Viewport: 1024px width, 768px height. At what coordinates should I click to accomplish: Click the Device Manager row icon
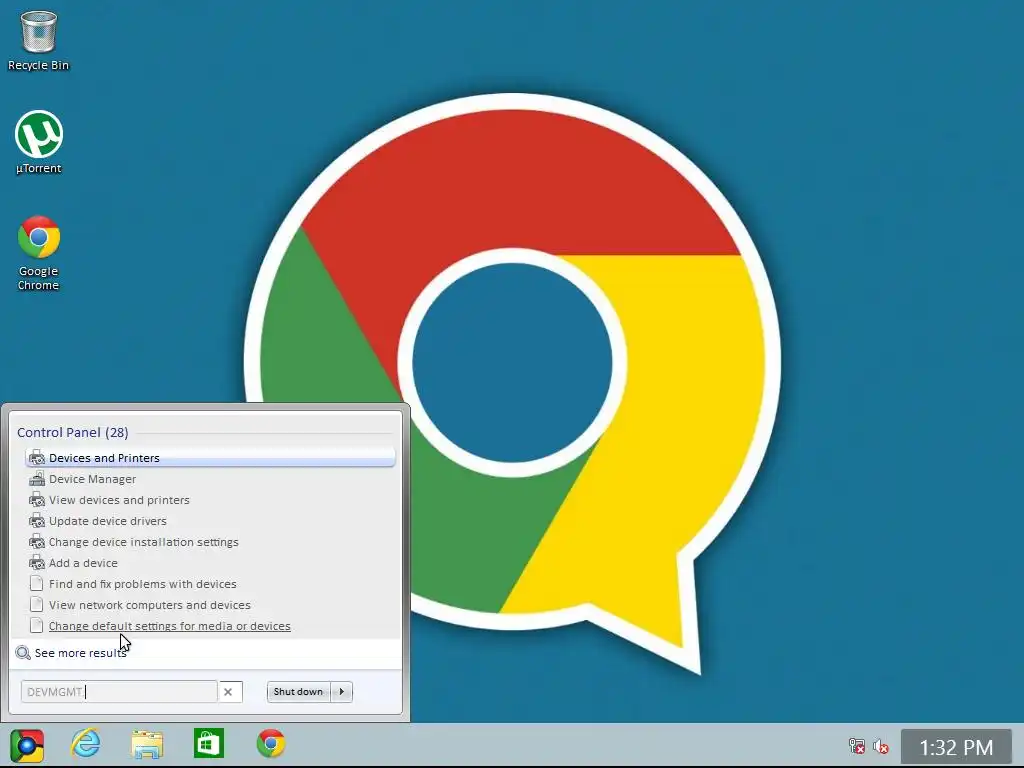[x=37, y=479]
